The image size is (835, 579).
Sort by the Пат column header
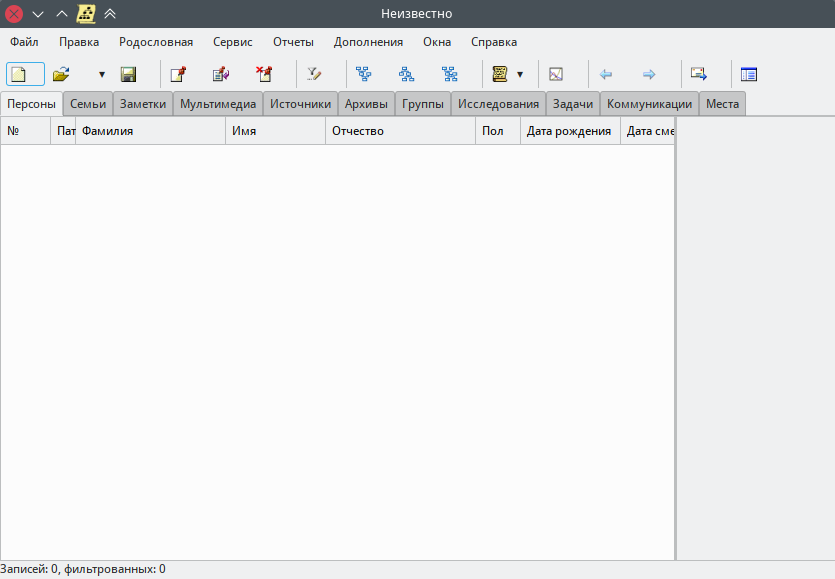(x=63, y=131)
